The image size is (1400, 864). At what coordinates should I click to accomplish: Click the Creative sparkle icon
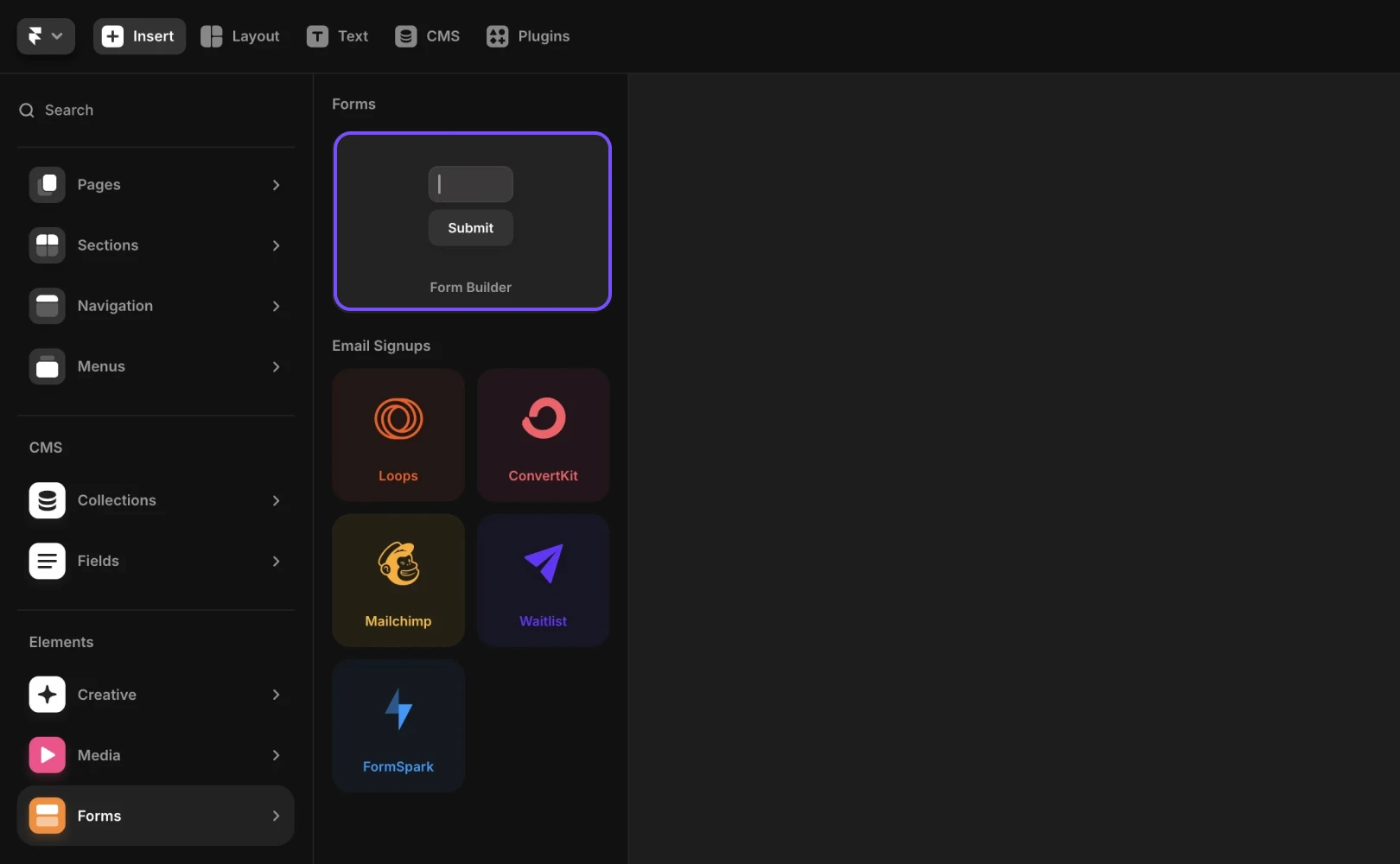pyautogui.click(x=48, y=695)
